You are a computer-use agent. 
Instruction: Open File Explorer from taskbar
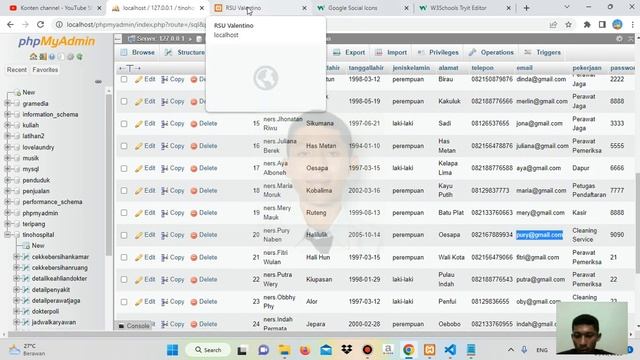[x=284, y=350]
